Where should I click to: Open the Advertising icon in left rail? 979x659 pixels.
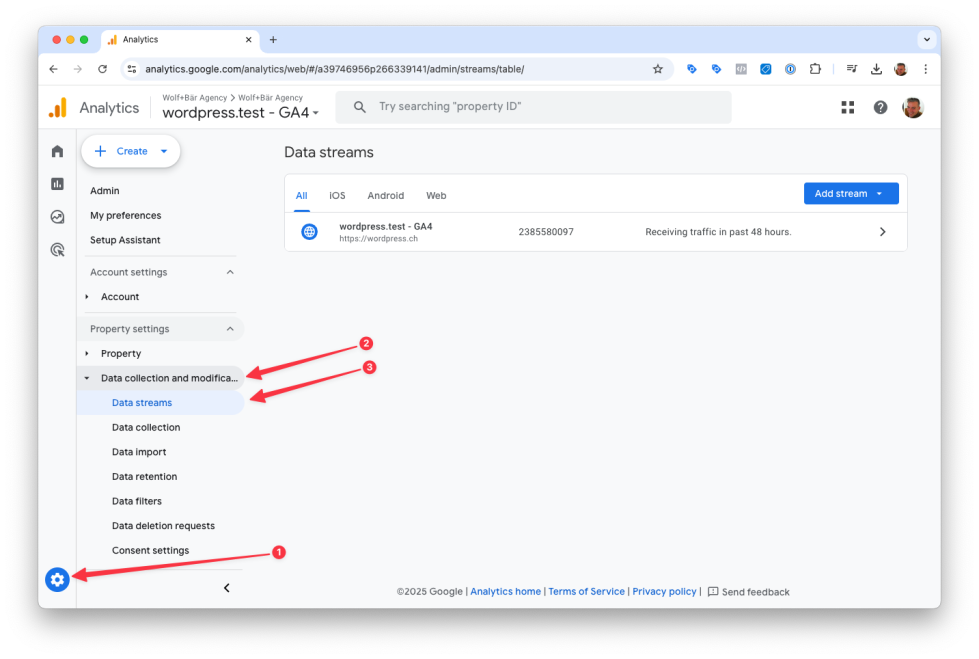(x=57, y=250)
